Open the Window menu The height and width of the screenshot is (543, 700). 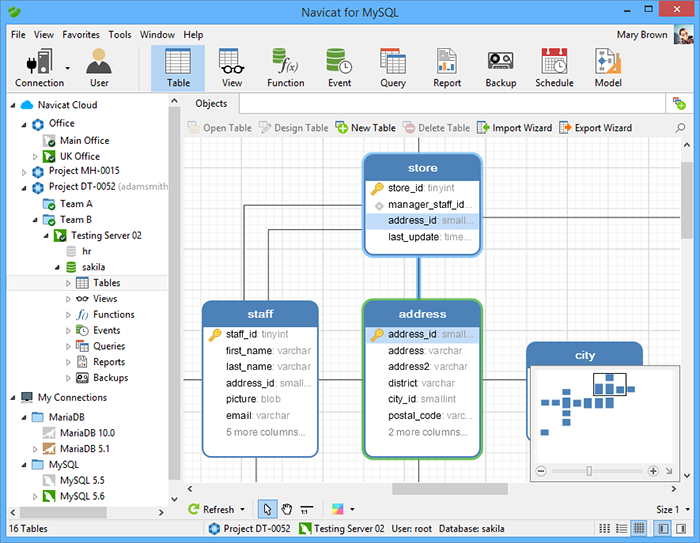click(x=157, y=35)
